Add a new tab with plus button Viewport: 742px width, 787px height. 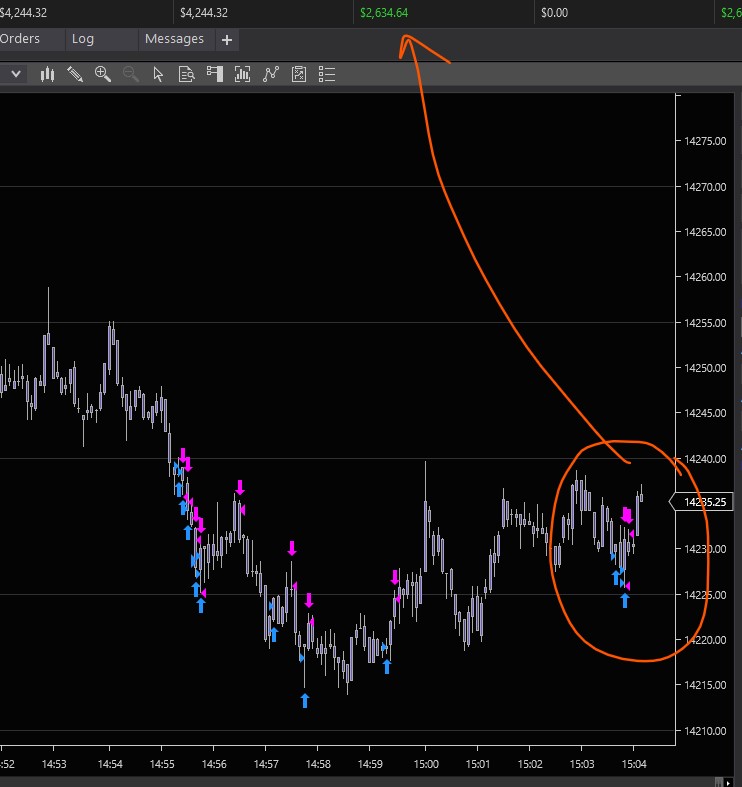[227, 40]
